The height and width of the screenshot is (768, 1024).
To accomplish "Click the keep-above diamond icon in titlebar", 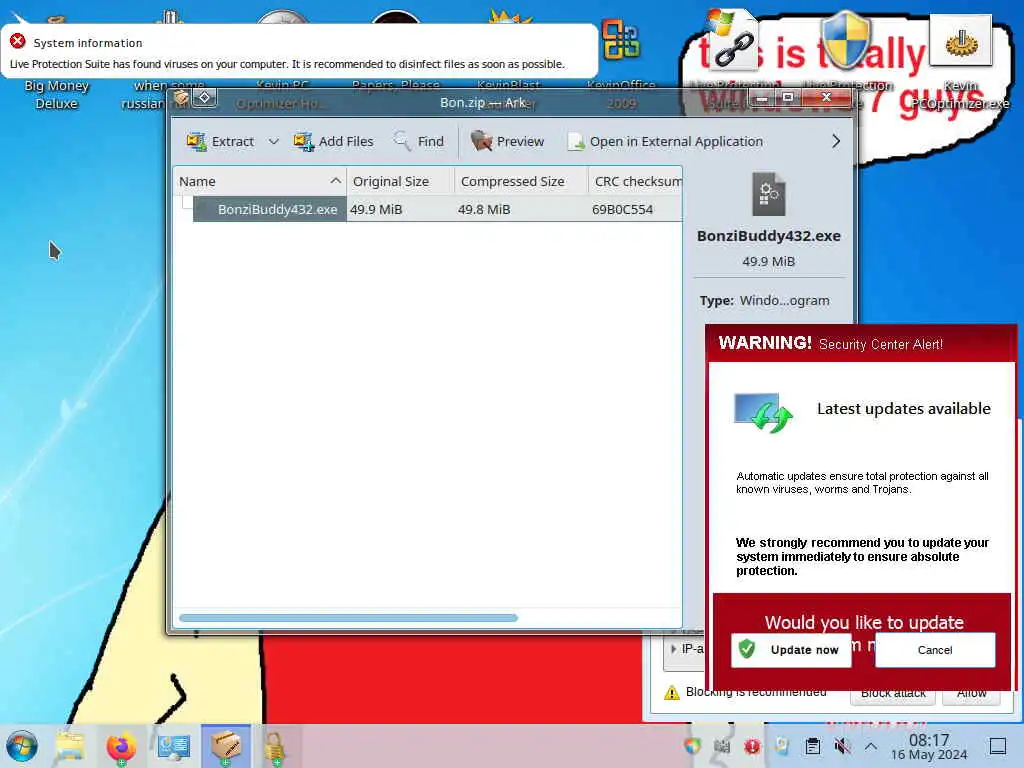I will (x=204, y=98).
